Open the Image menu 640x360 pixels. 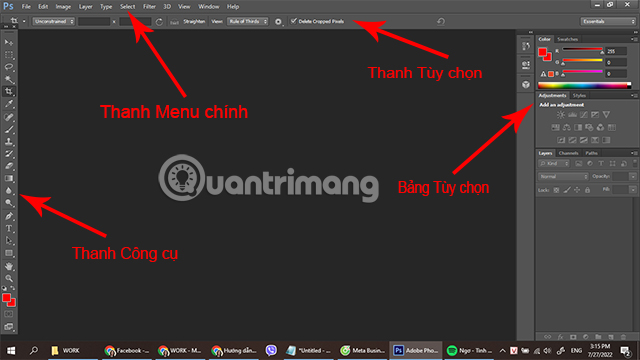[63, 7]
